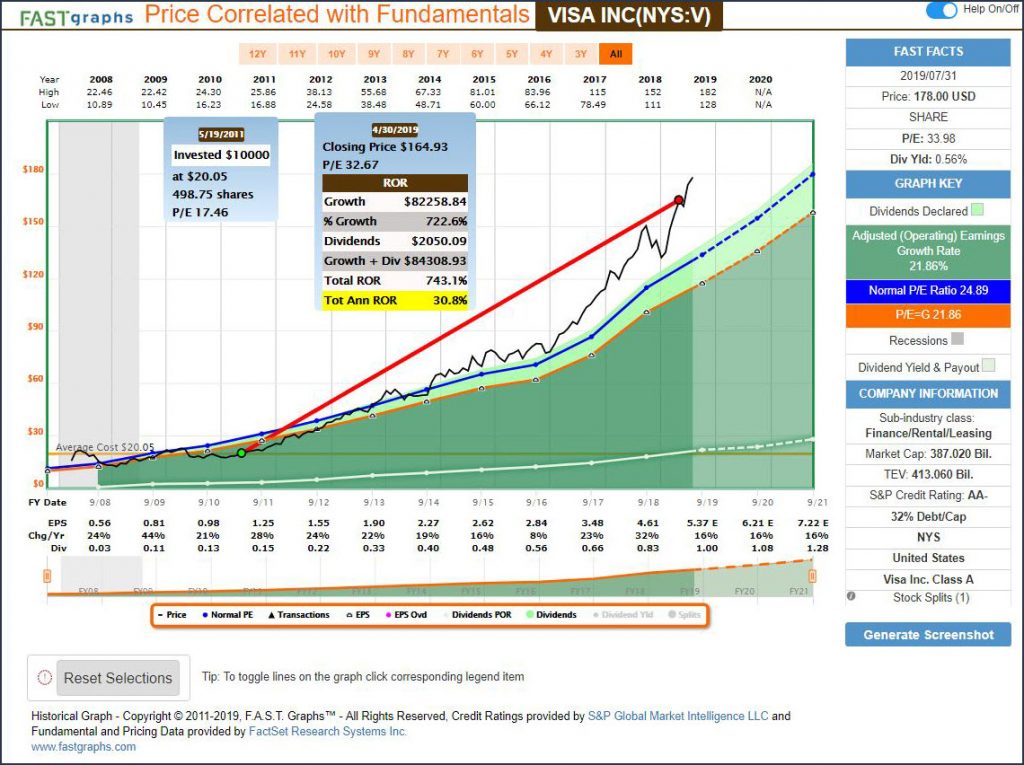Image resolution: width=1024 pixels, height=765 pixels.
Task: Select the 10Y time range tab
Action: coord(336,53)
